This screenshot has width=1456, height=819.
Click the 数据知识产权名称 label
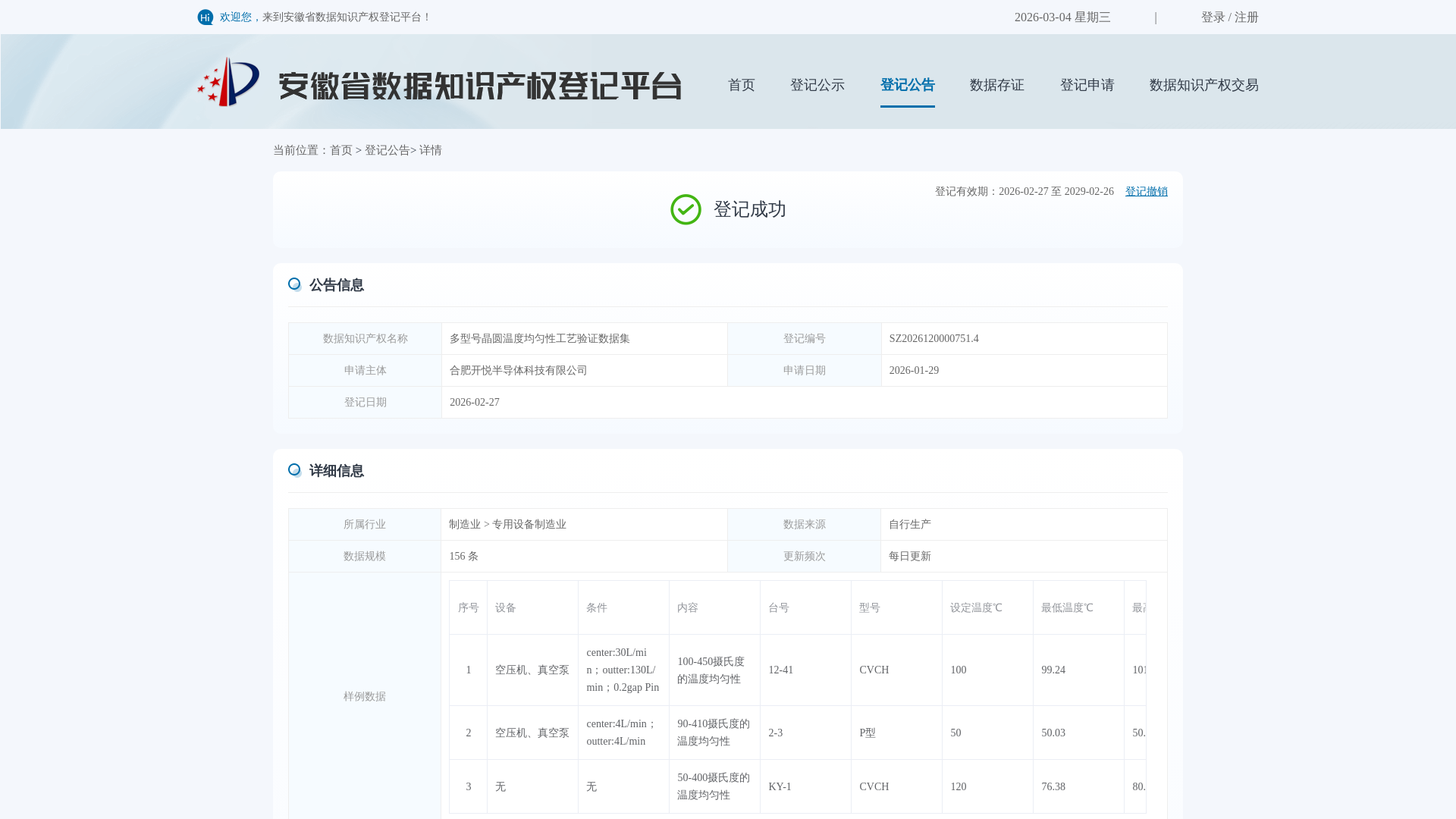365,339
